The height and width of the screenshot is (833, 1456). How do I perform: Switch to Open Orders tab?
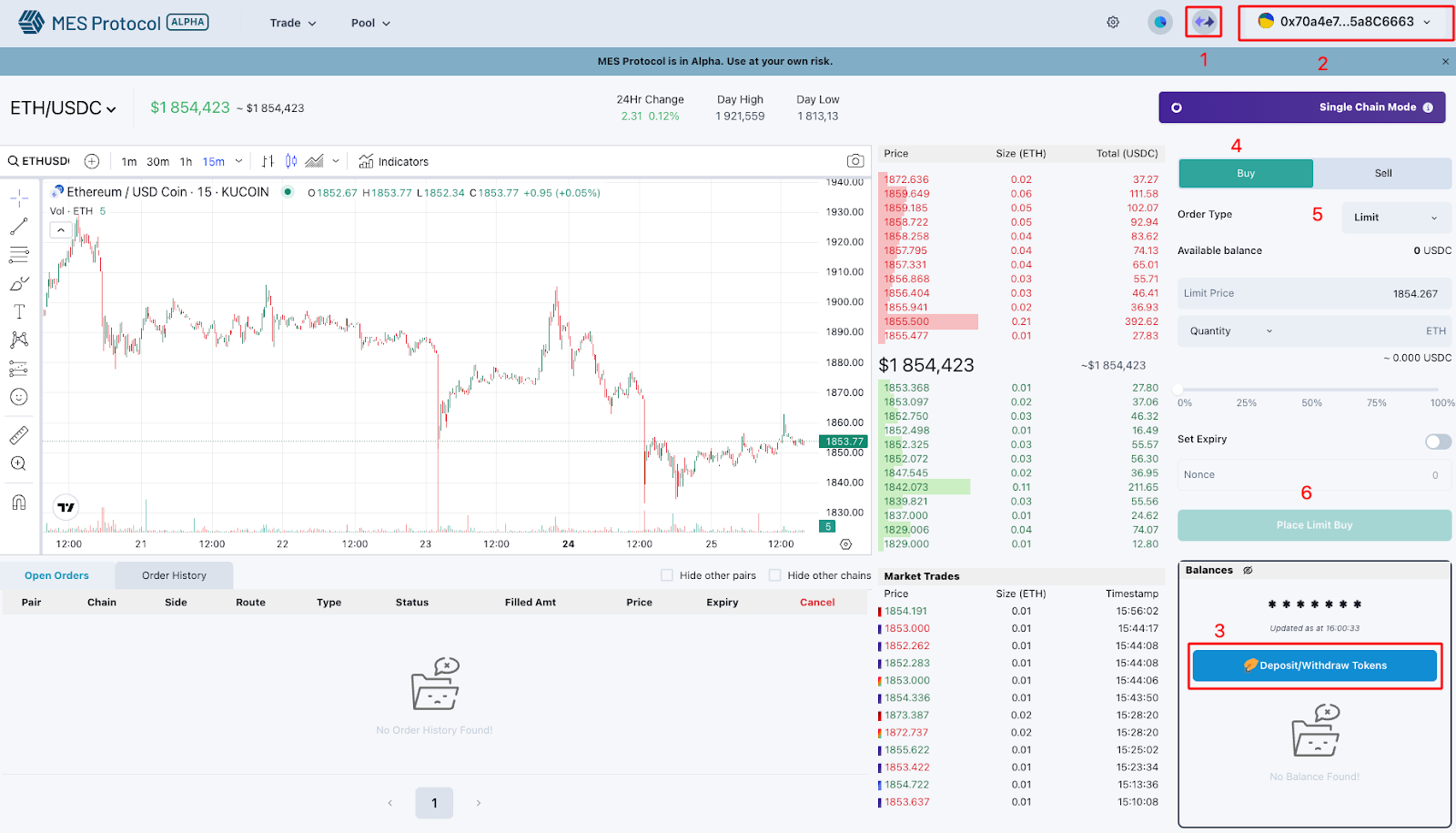56,575
